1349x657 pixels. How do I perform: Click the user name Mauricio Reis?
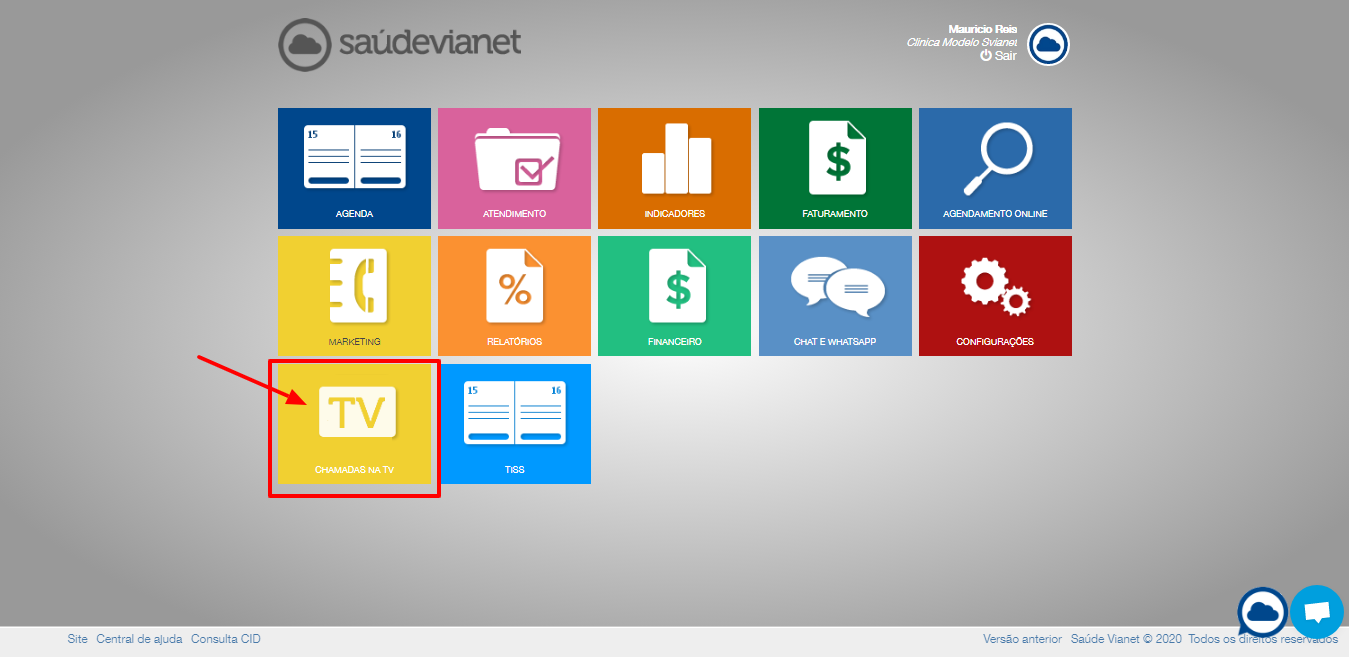pos(982,29)
